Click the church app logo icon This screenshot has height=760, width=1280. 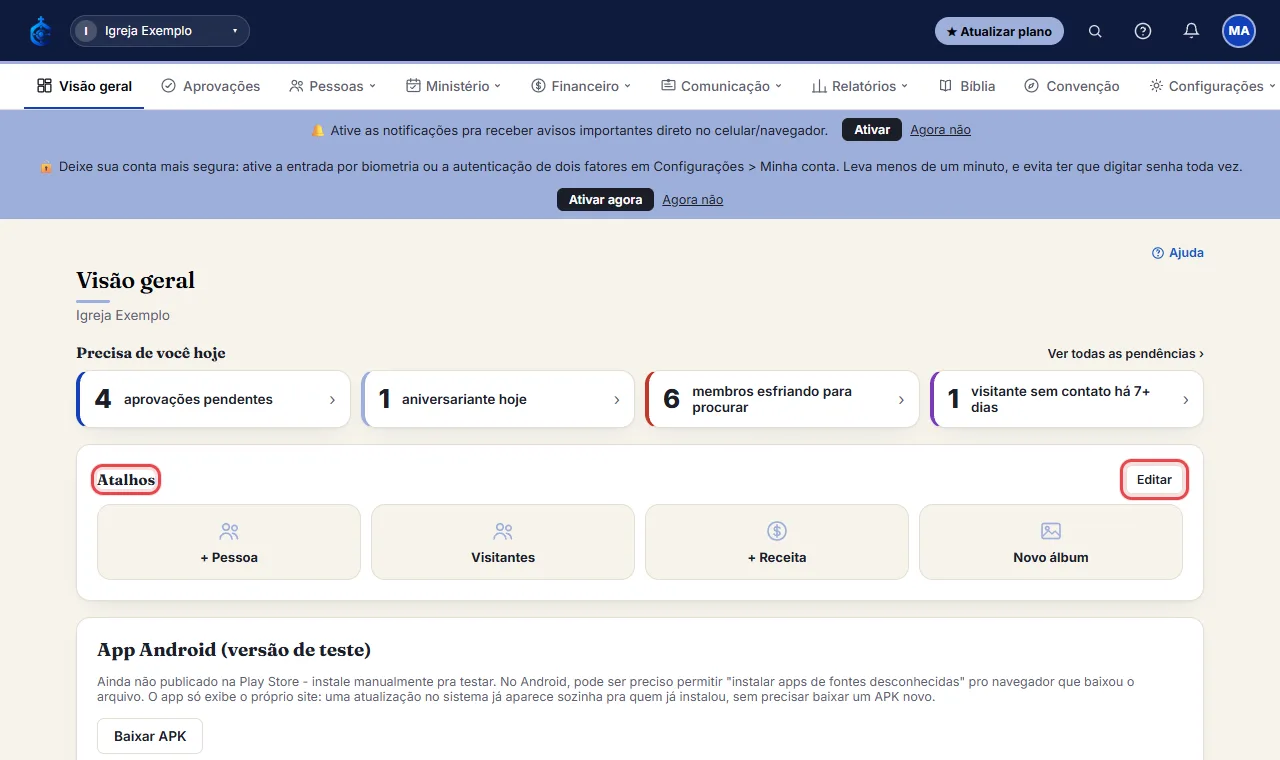click(x=41, y=31)
